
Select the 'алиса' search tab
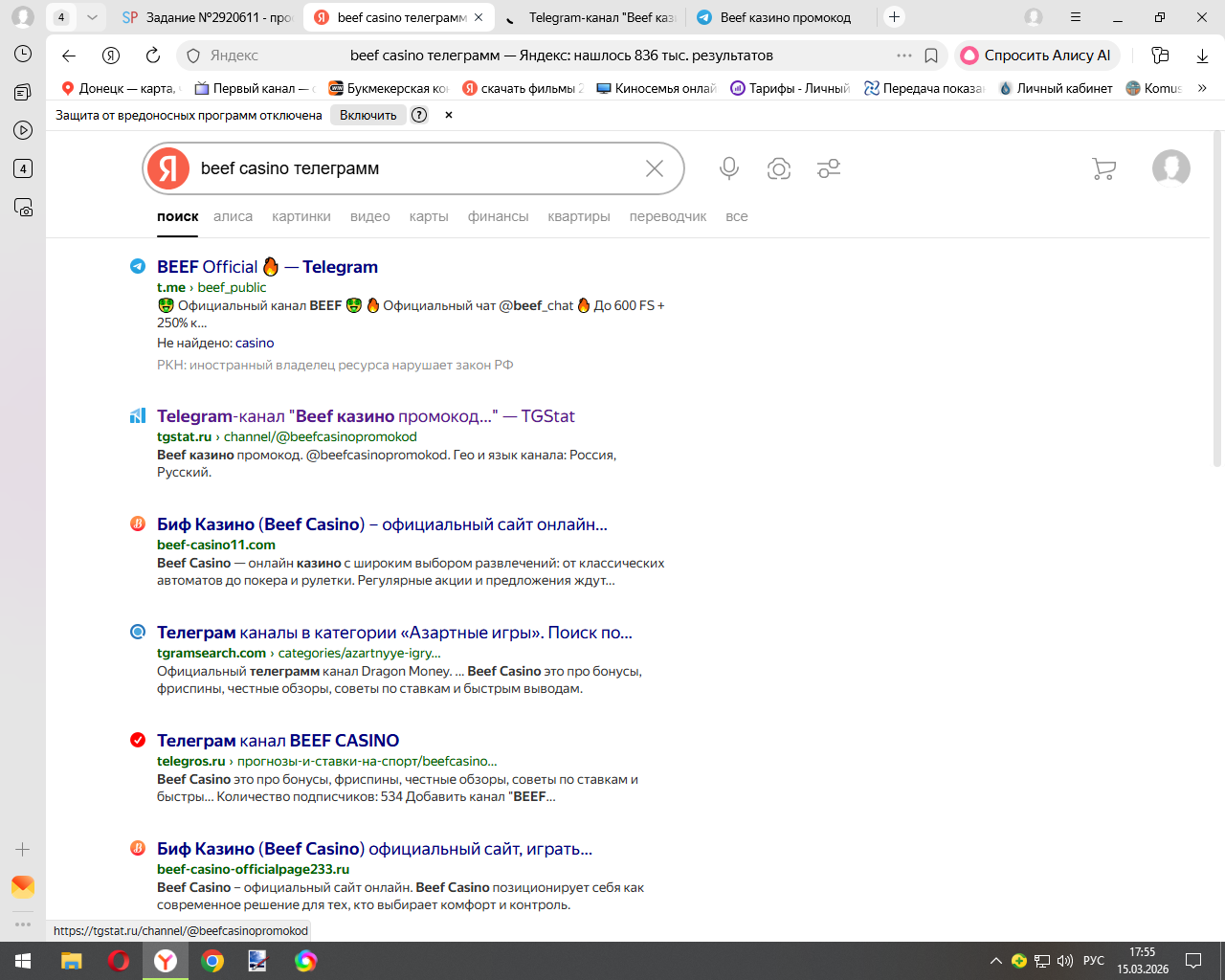pyautogui.click(x=234, y=216)
